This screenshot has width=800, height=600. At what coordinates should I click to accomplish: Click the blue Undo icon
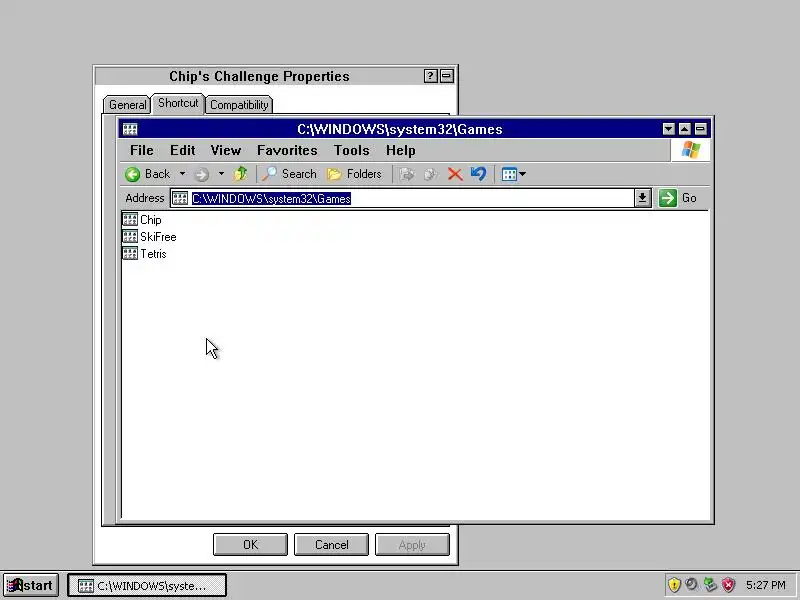click(x=478, y=174)
